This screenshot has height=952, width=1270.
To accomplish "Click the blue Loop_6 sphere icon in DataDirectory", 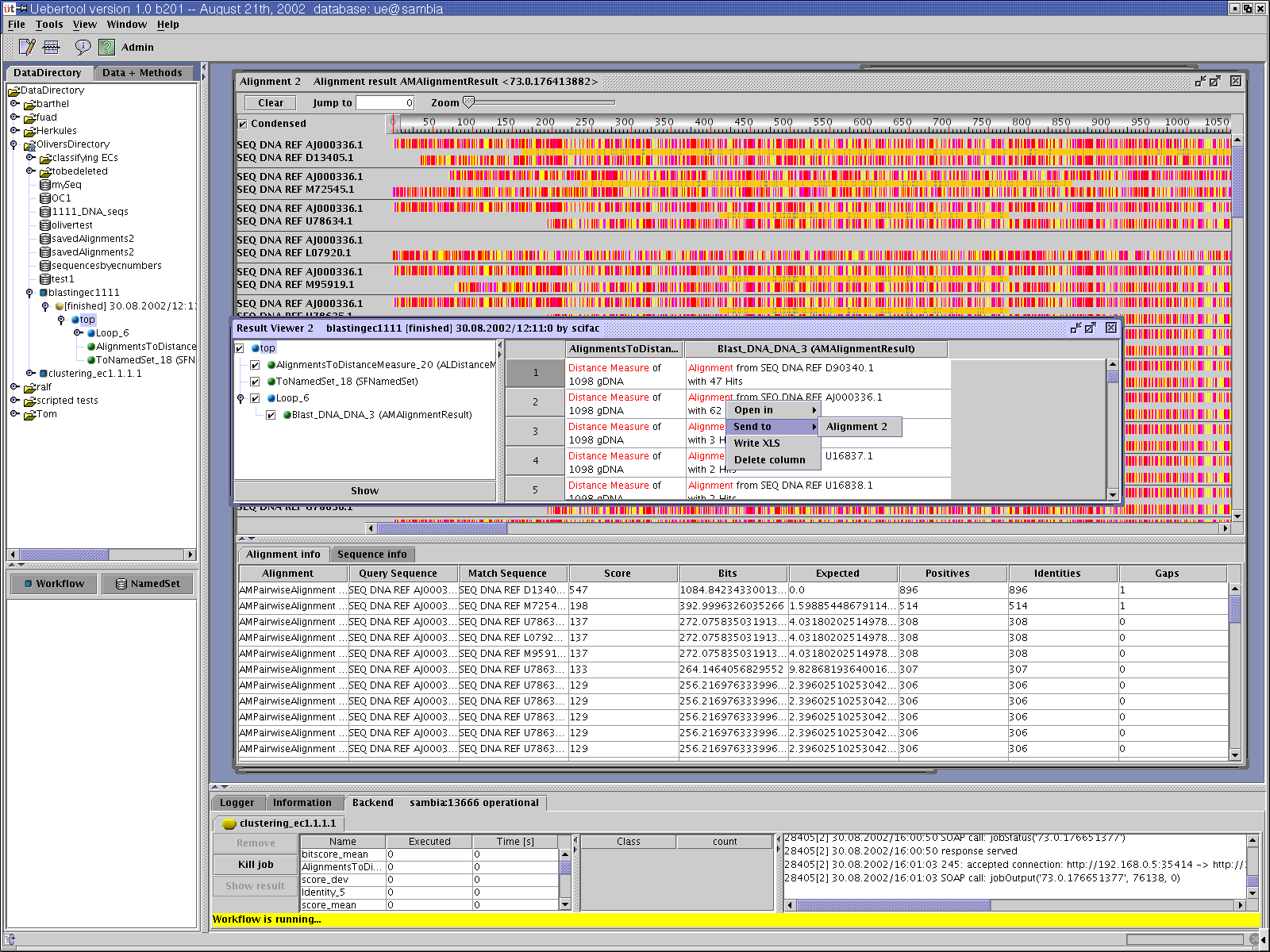I will (91, 333).
